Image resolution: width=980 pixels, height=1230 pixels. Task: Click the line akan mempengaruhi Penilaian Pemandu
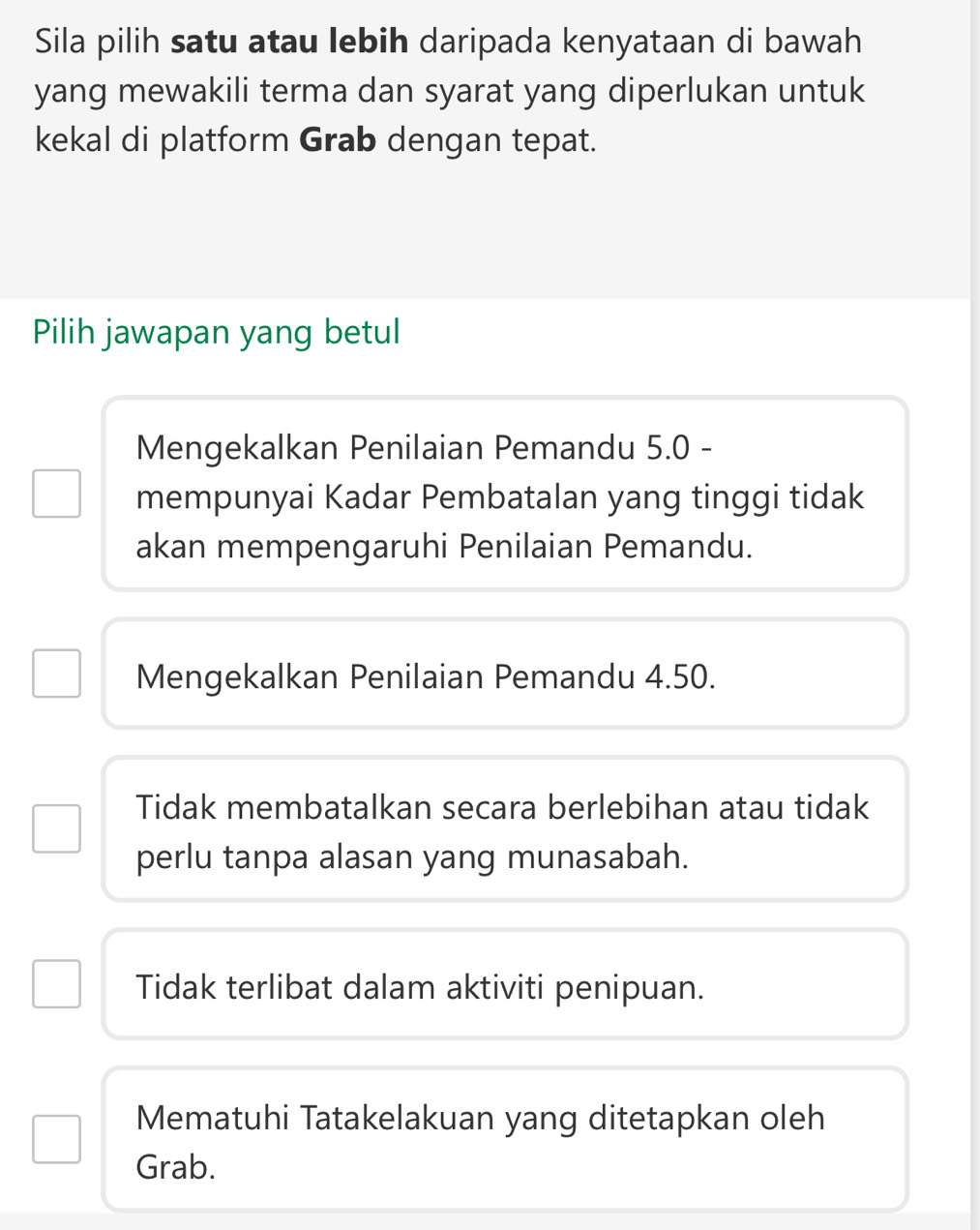pos(444,547)
